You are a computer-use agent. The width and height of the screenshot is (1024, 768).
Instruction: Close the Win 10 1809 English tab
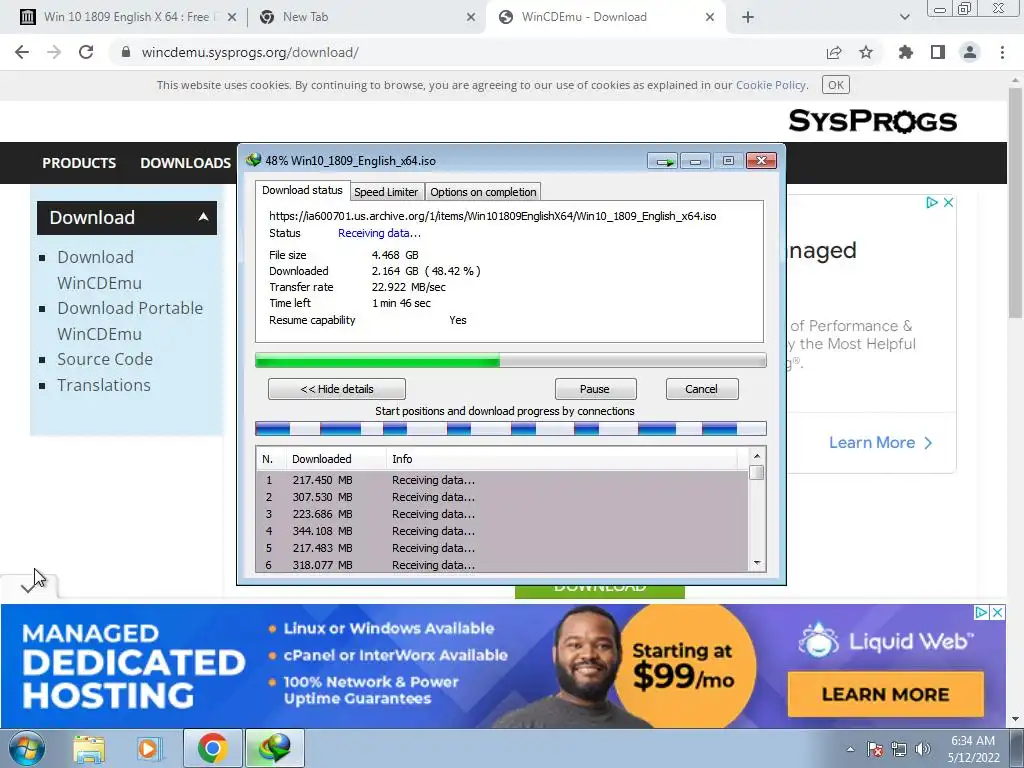(x=232, y=17)
